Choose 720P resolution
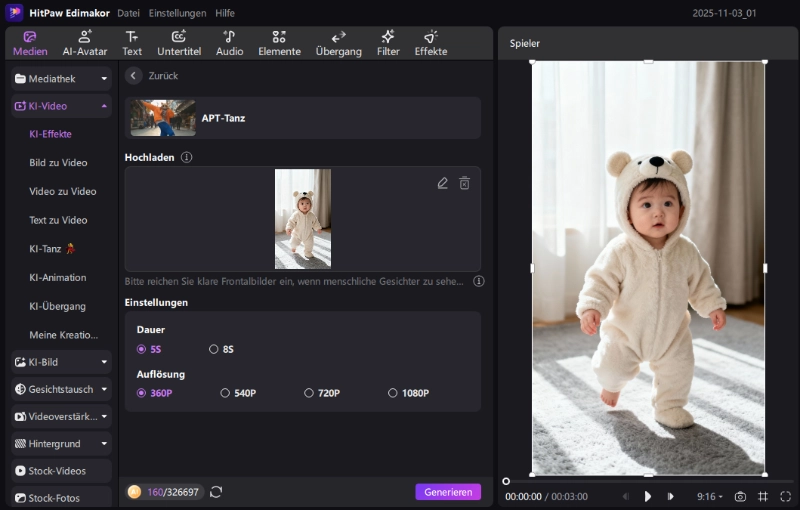The height and width of the screenshot is (510, 800). [x=309, y=393]
